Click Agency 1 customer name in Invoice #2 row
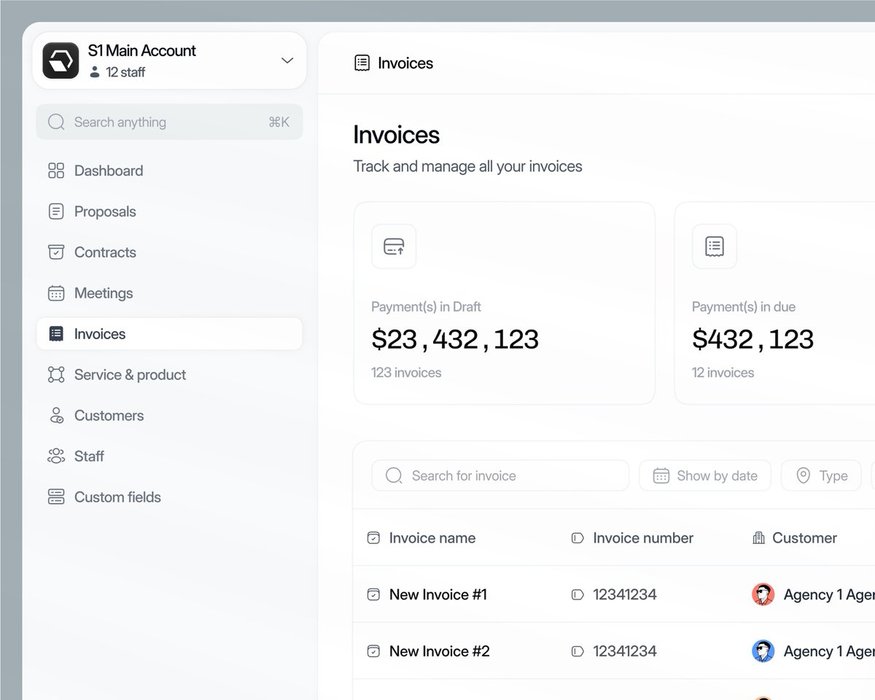The width and height of the screenshot is (875, 700). click(829, 651)
